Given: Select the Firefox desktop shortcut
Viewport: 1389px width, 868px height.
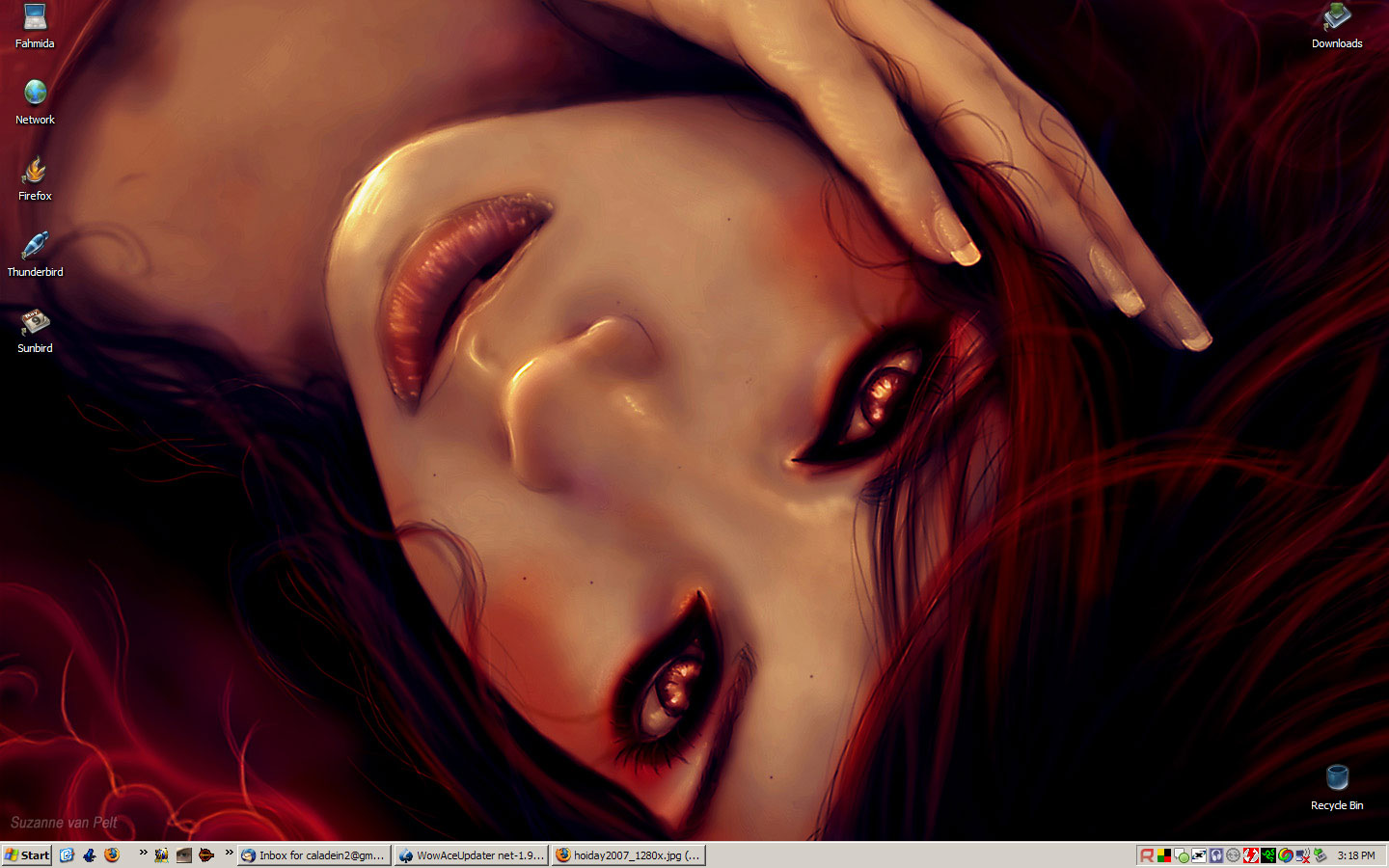Looking at the screenshot, I should [35, 178].
